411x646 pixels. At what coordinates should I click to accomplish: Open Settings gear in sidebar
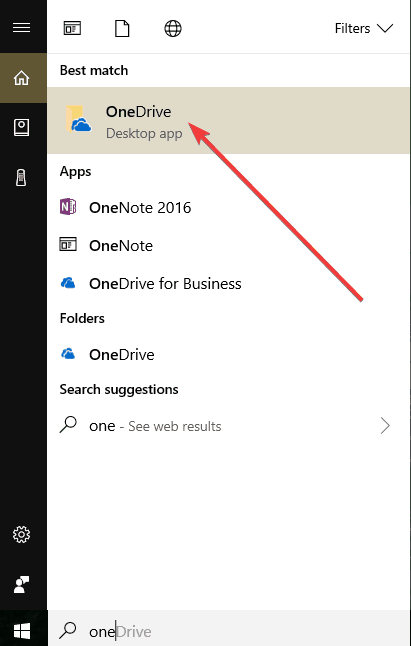point(21,534)
